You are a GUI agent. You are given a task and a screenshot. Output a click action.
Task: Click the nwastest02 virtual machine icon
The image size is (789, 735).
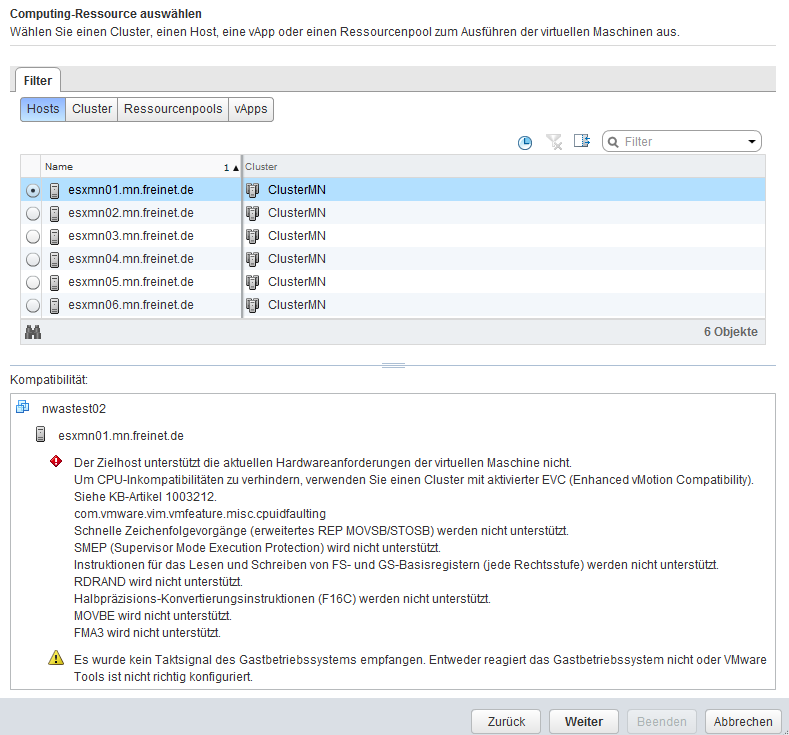click(24, 408)
